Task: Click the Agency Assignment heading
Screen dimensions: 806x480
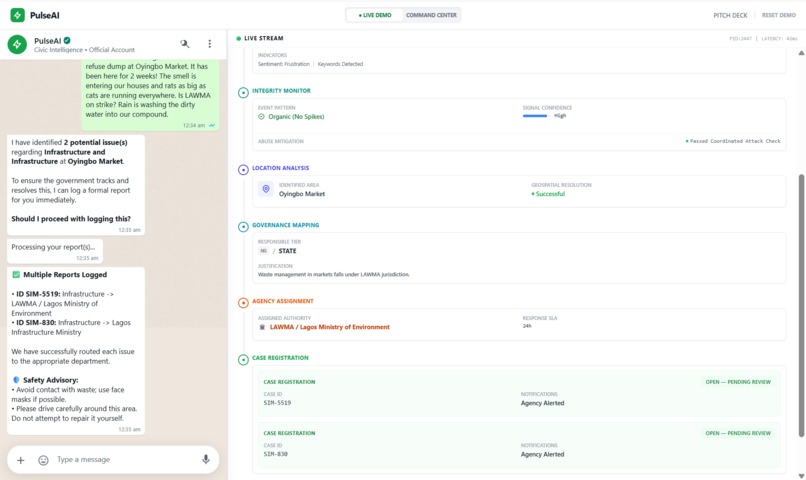Action: tap(283, 301)
